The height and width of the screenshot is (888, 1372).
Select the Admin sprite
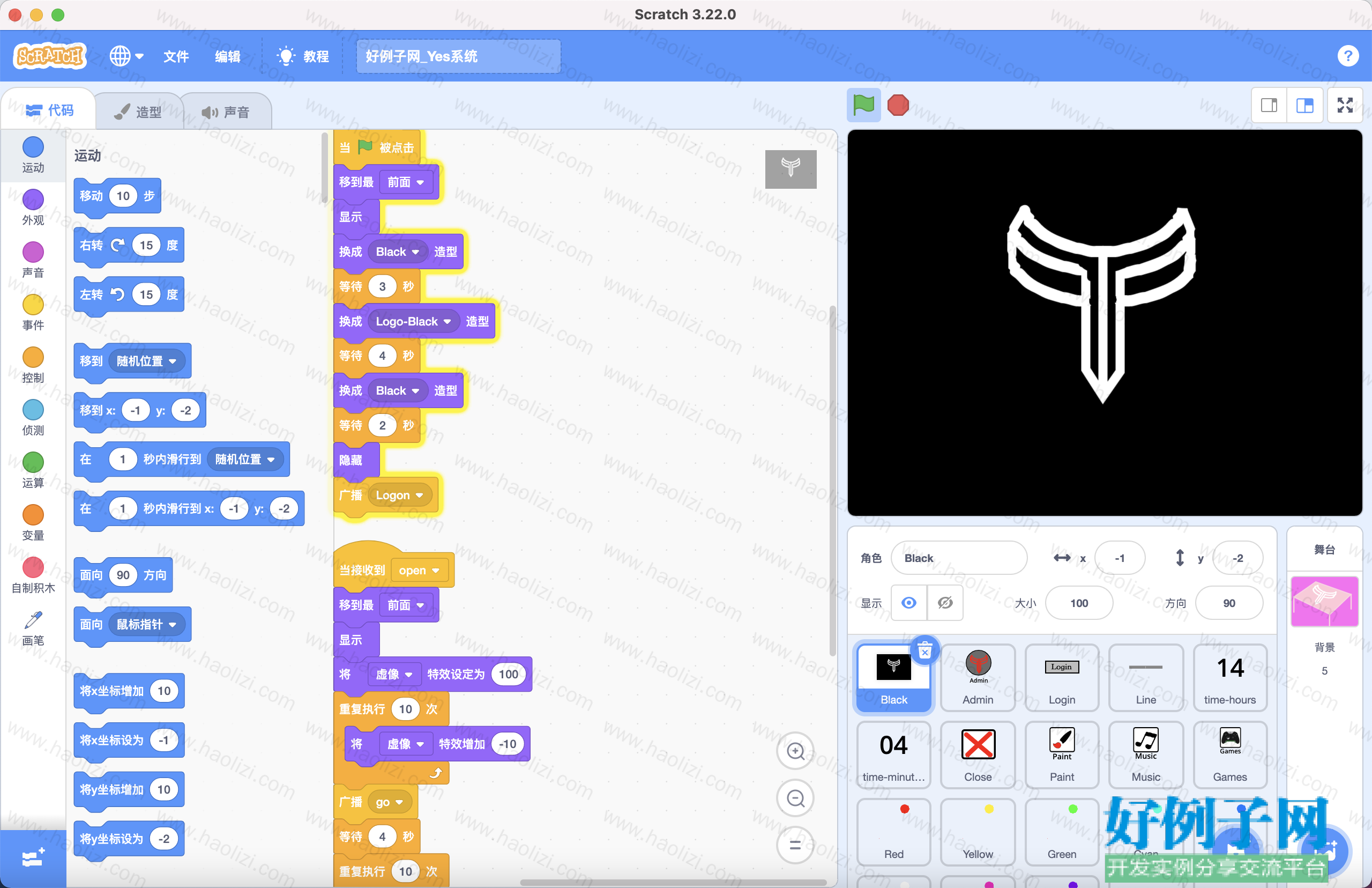click(x=978, y=678)
